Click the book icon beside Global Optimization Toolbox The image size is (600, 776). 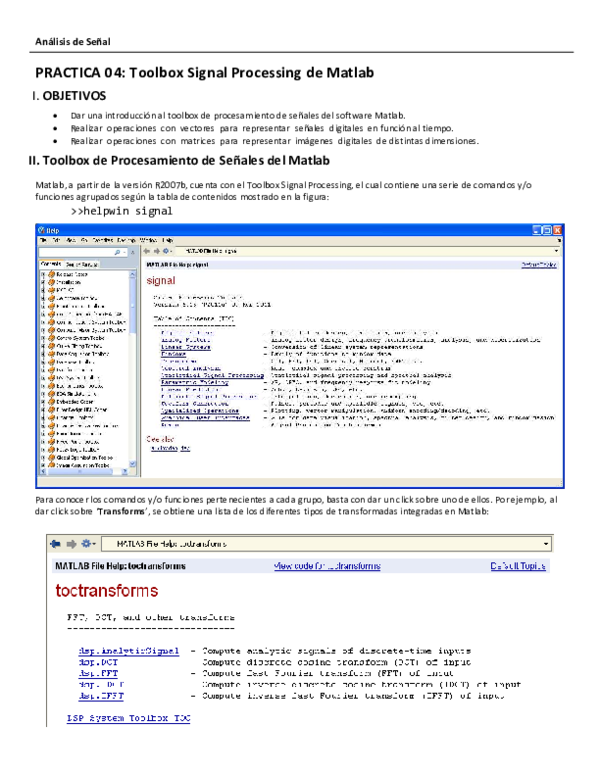coord(51,458)
